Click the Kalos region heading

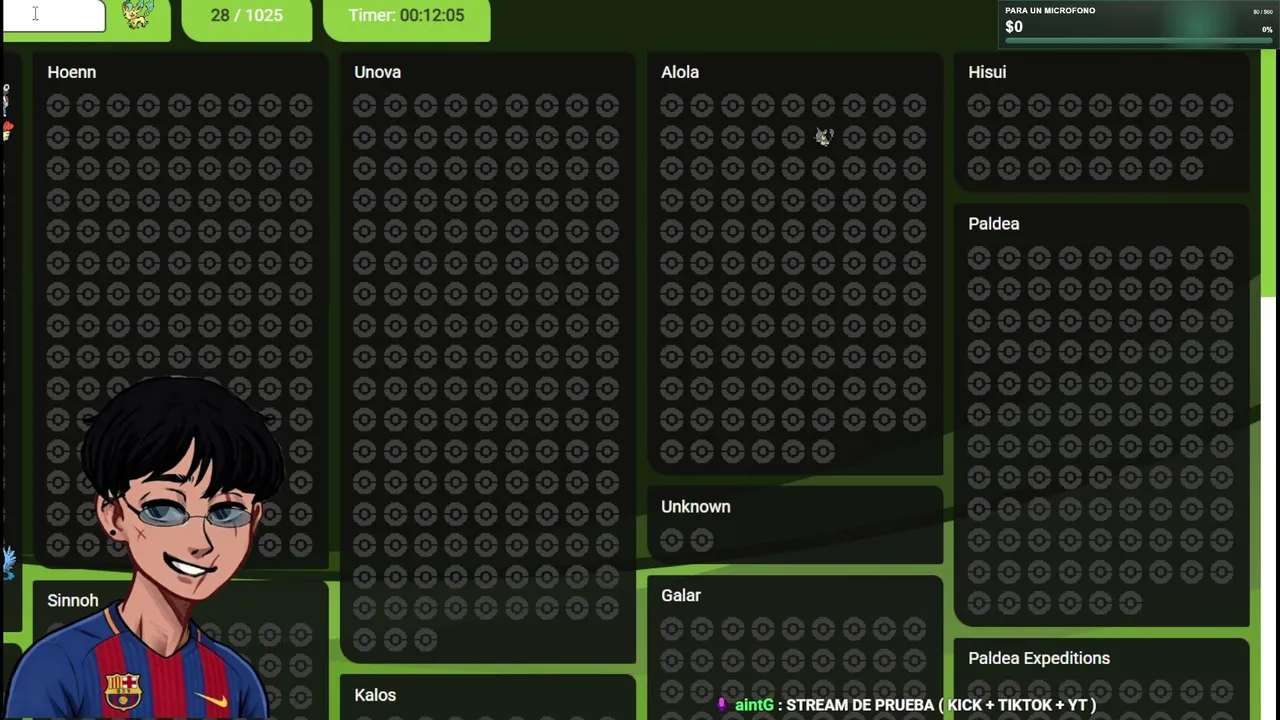(x=375, y=695)
